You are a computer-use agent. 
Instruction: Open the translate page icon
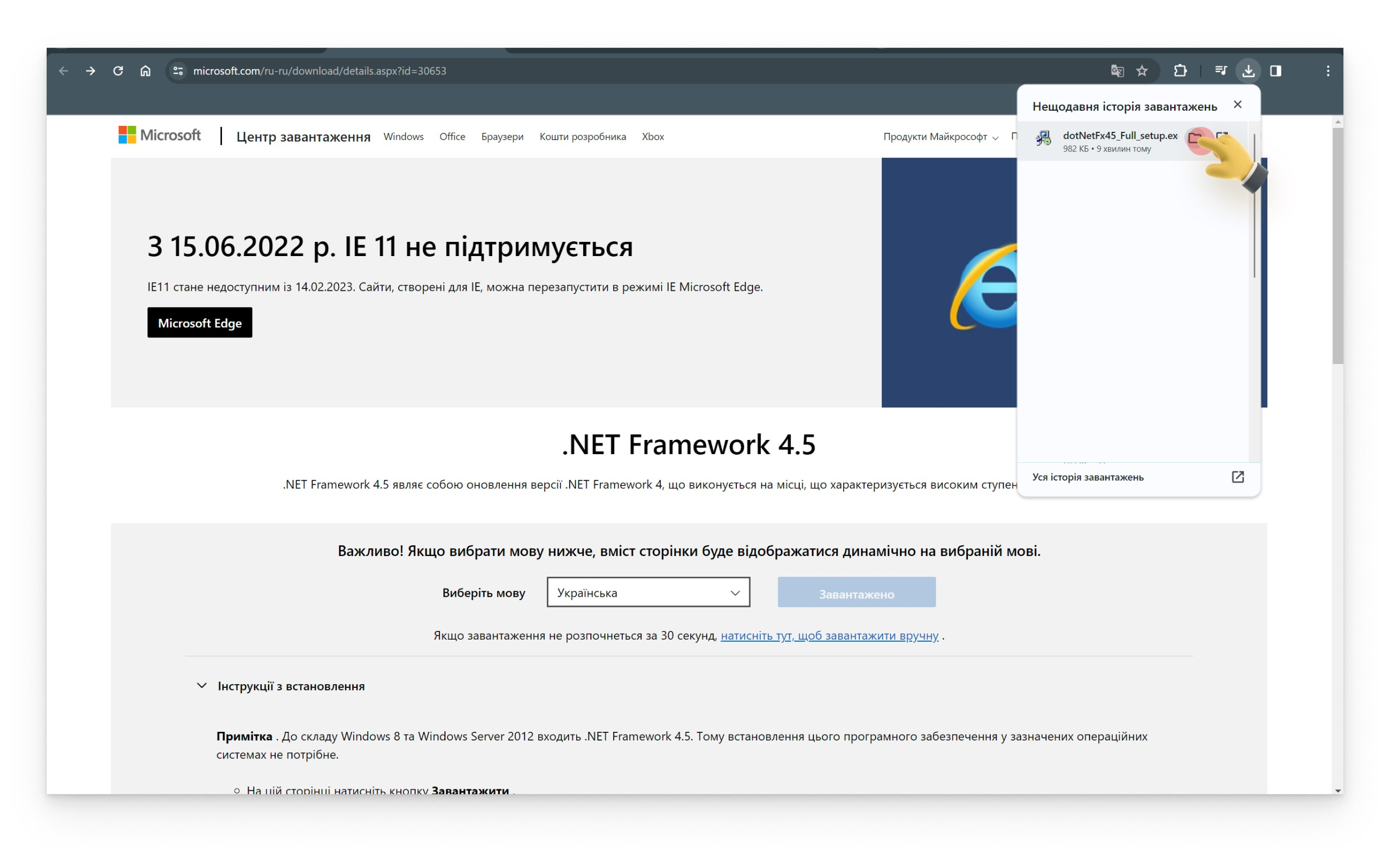(x=1117, y=71)
